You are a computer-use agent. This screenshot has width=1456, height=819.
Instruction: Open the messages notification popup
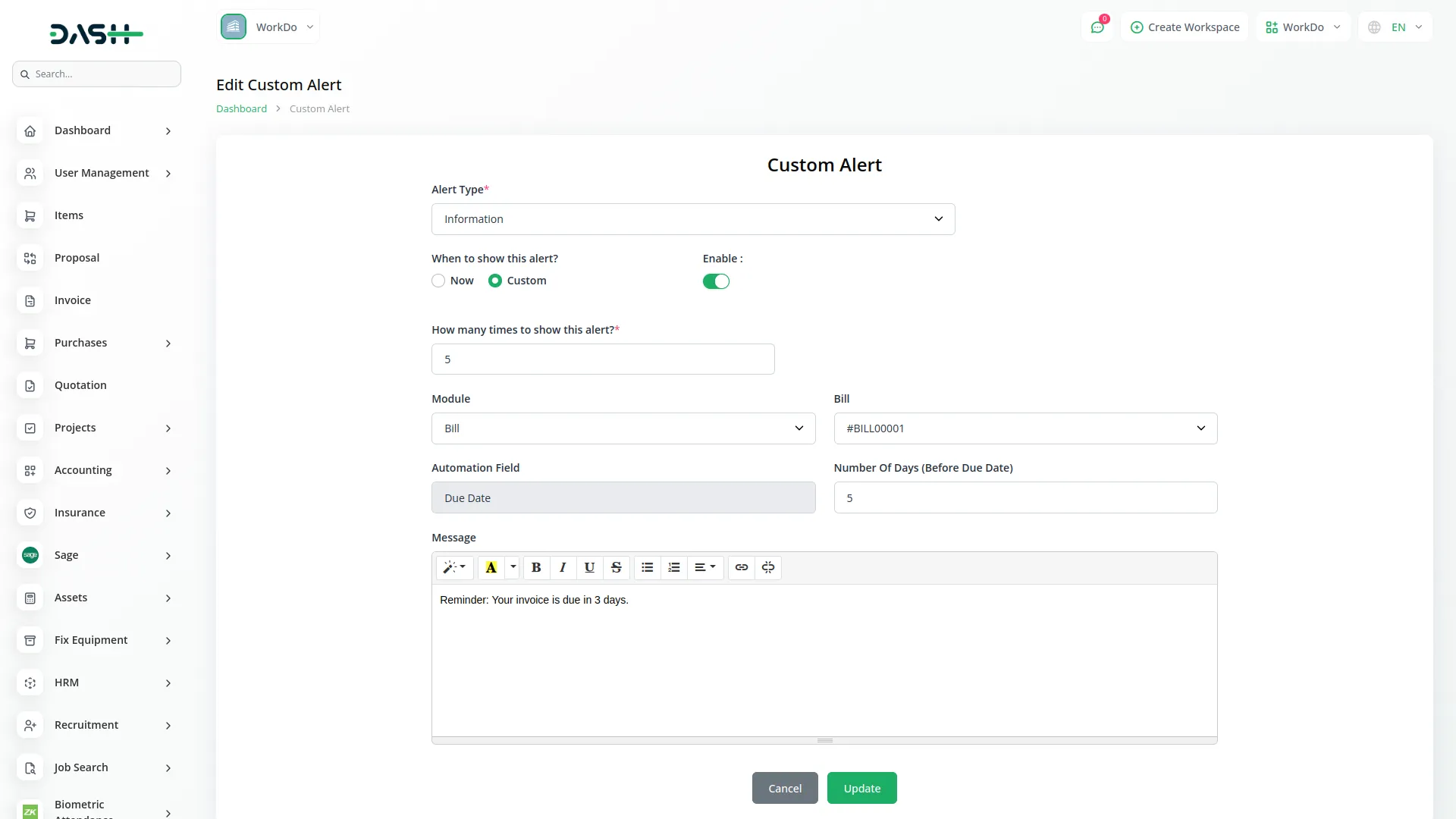click(x=1097, y=27)
